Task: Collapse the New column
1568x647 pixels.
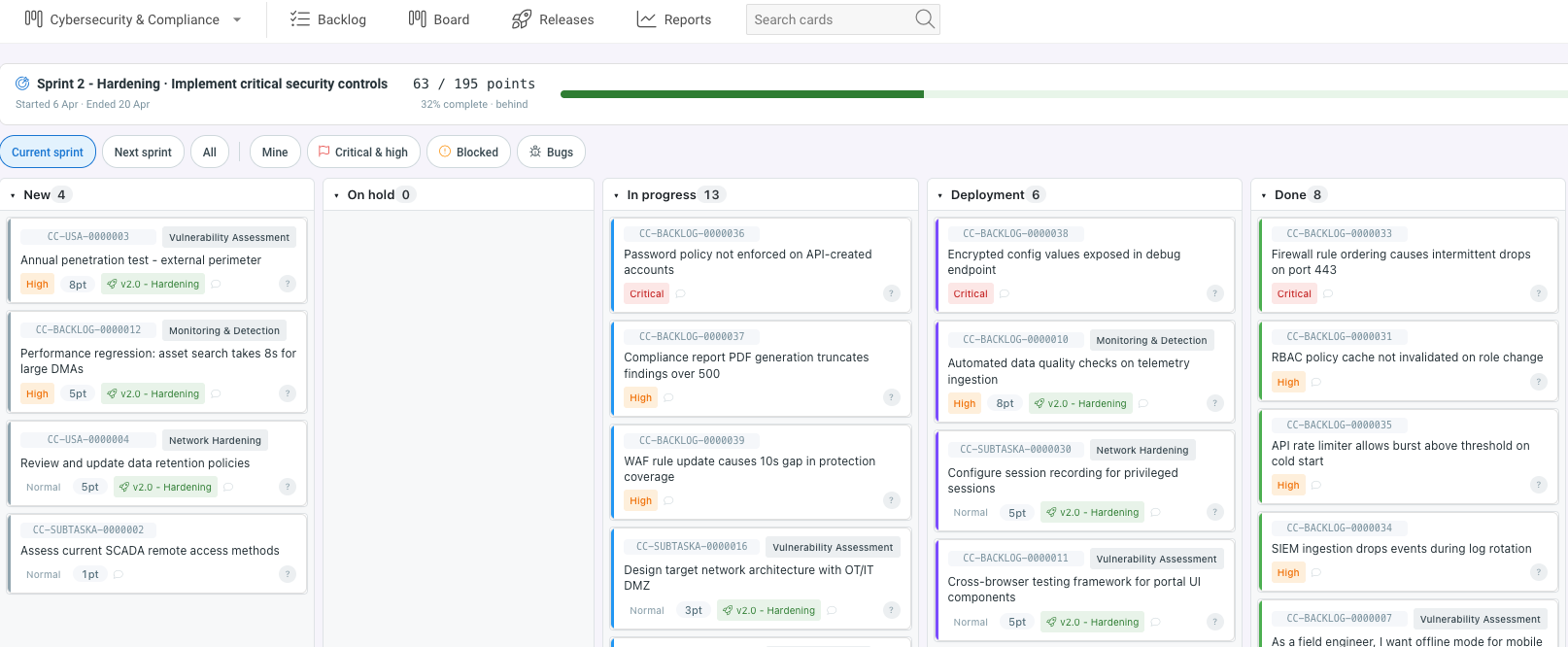Action: point(13,195)
